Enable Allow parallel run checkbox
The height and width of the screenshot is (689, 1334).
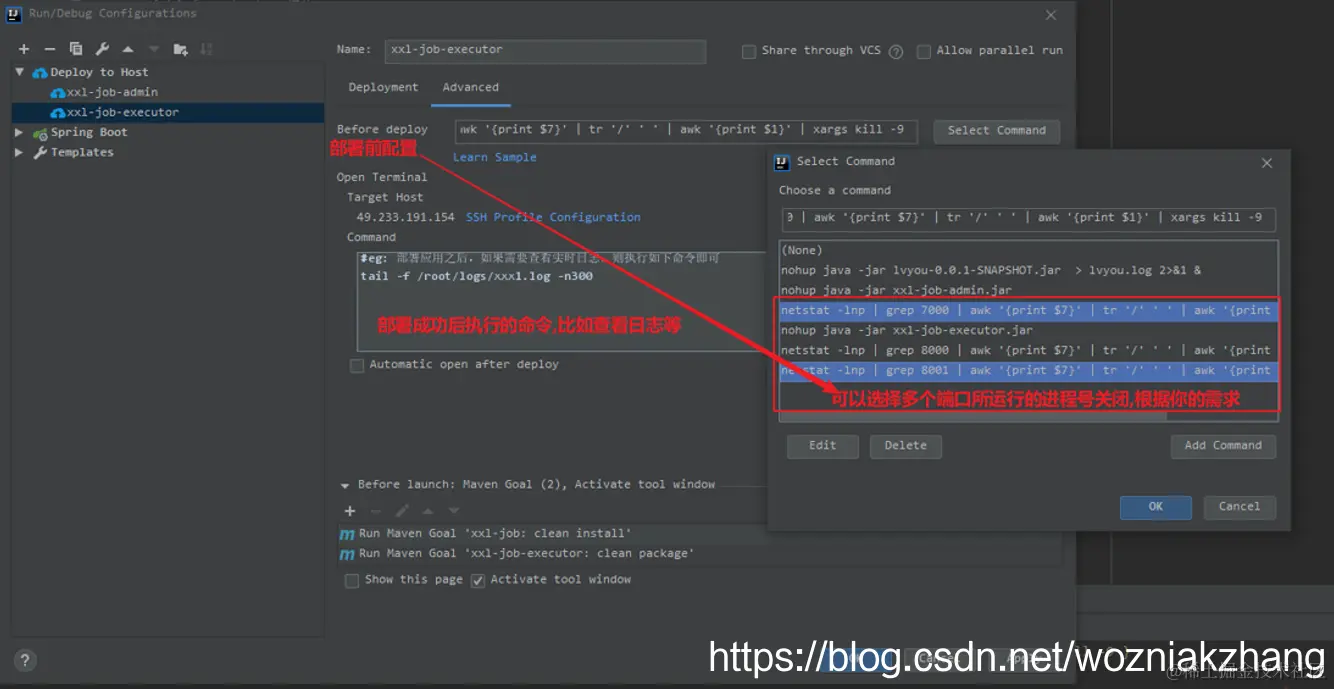(x=923, y=51)
